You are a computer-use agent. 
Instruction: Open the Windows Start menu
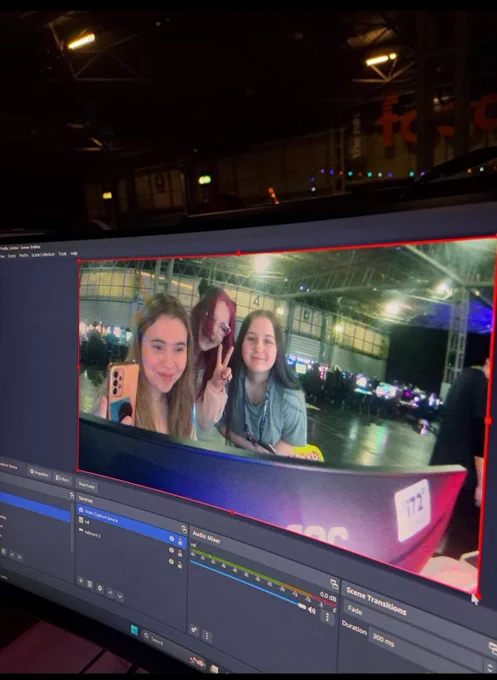[x=134, y=630]
